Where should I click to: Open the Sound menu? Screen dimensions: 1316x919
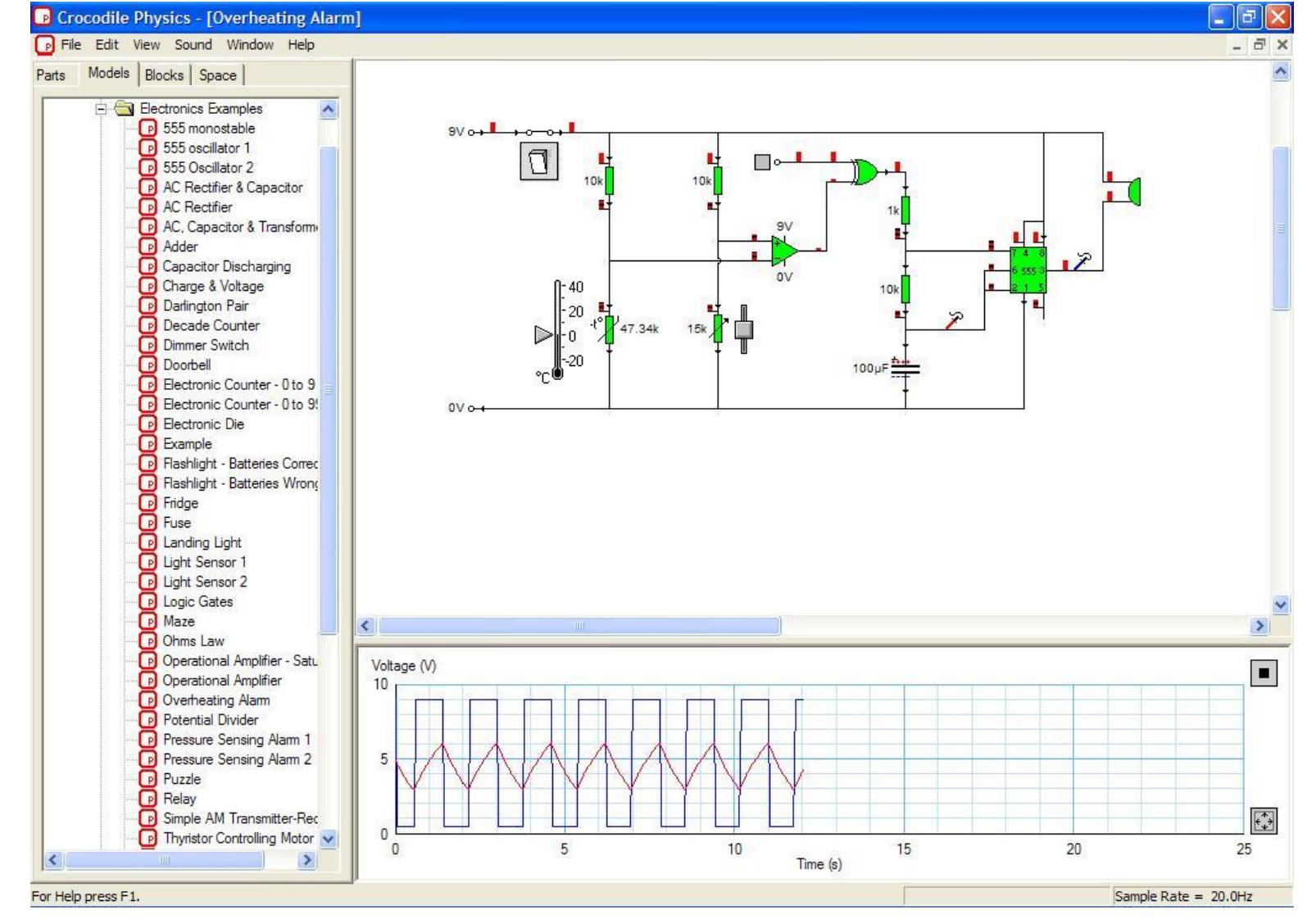[x=193, y=45]
